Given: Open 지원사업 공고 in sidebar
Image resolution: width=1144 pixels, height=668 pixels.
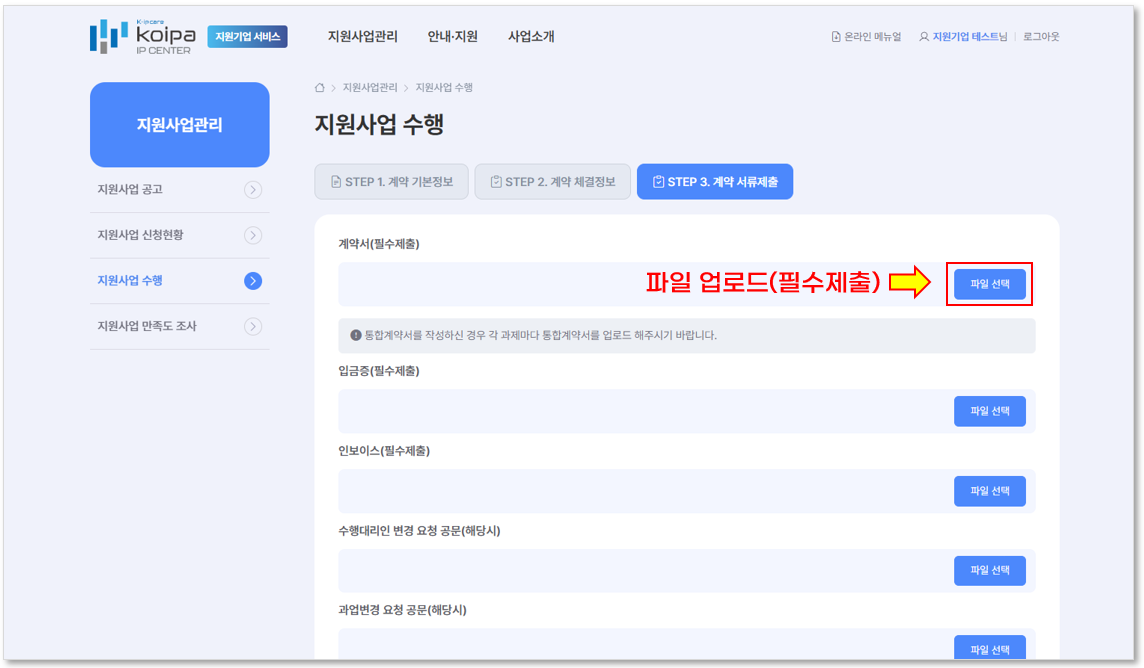Looking at the screenshot, I should point(130,190).
